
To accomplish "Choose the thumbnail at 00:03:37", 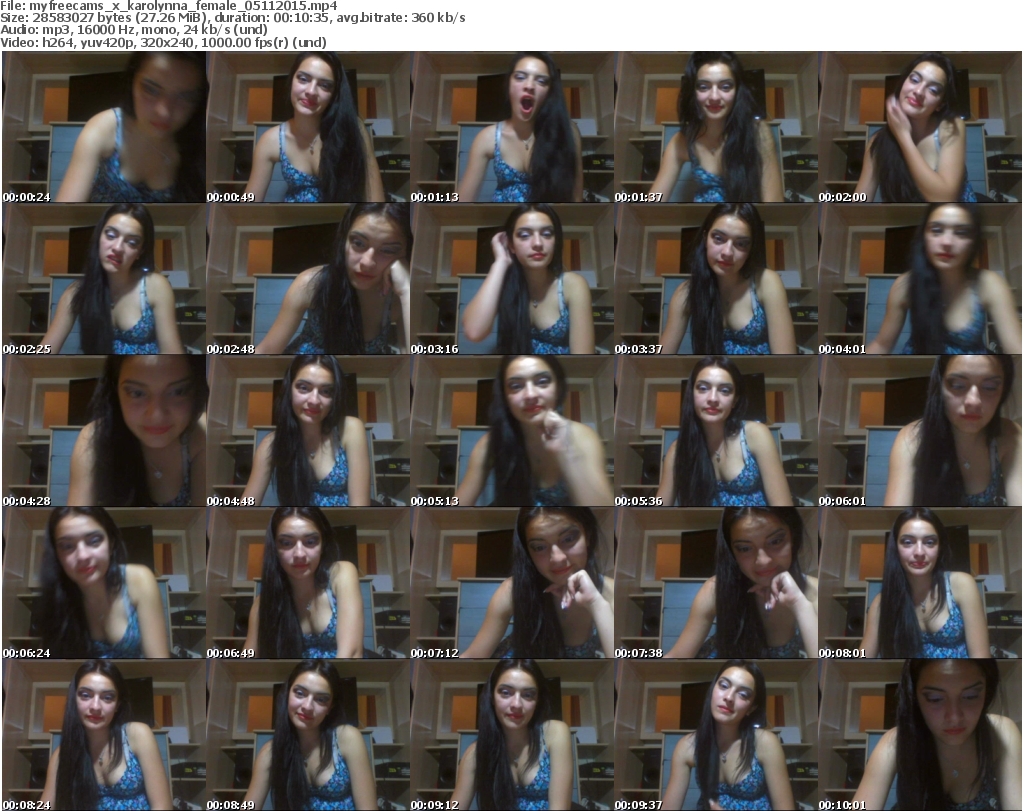I will 716,279.
